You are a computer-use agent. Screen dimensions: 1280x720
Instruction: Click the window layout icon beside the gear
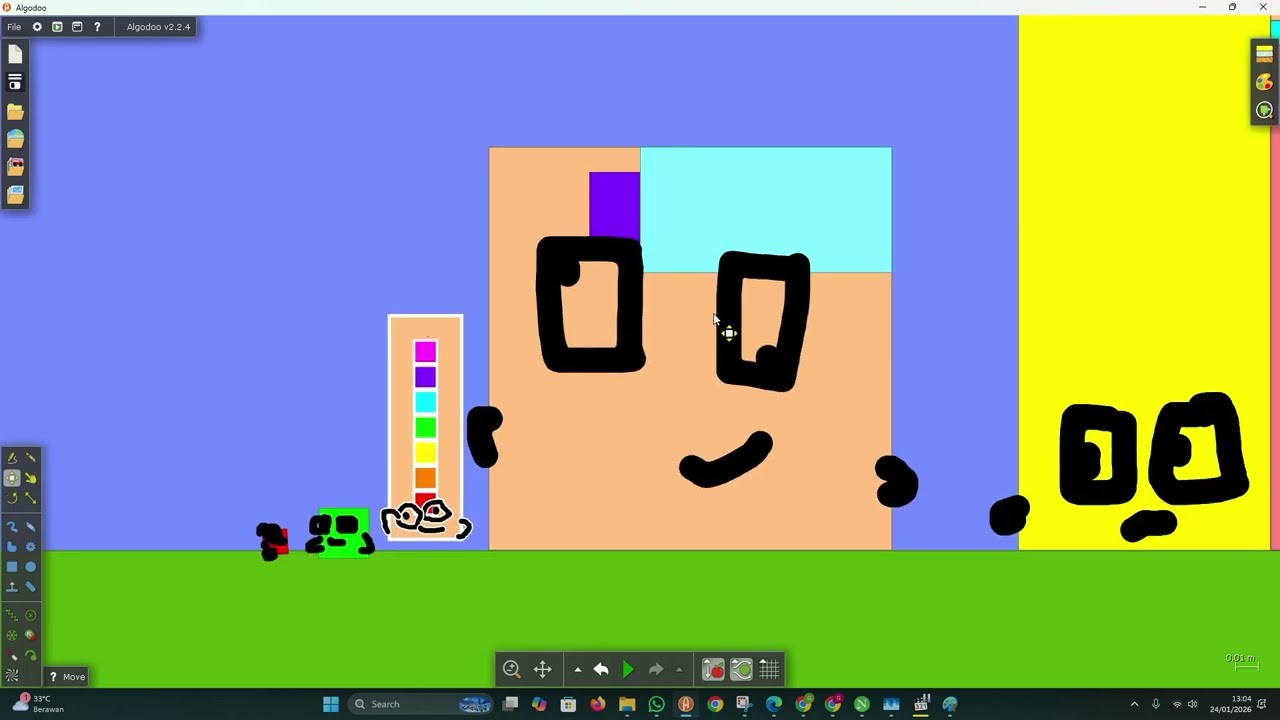(x=57, y=27)
